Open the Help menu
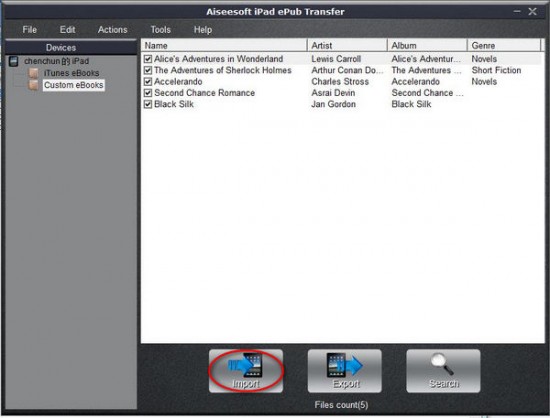 click(203, 30)
